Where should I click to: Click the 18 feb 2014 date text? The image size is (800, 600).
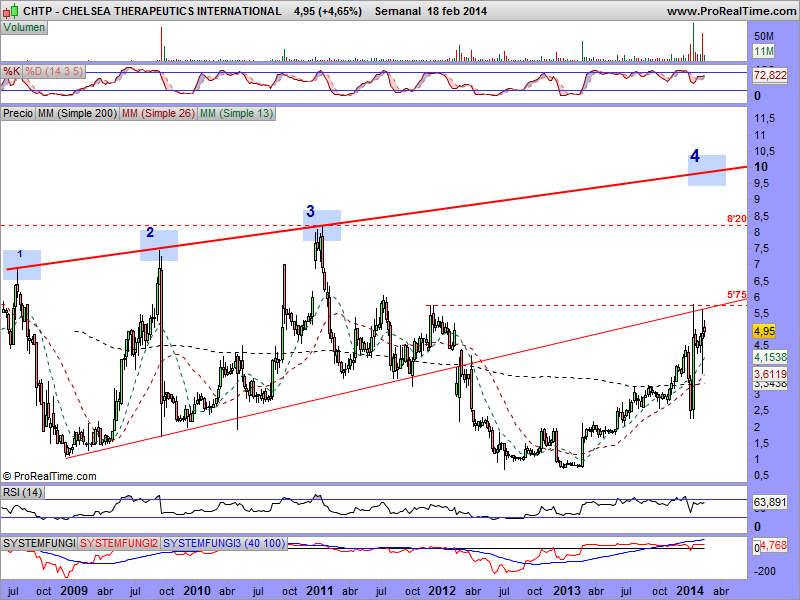(457, 11)
